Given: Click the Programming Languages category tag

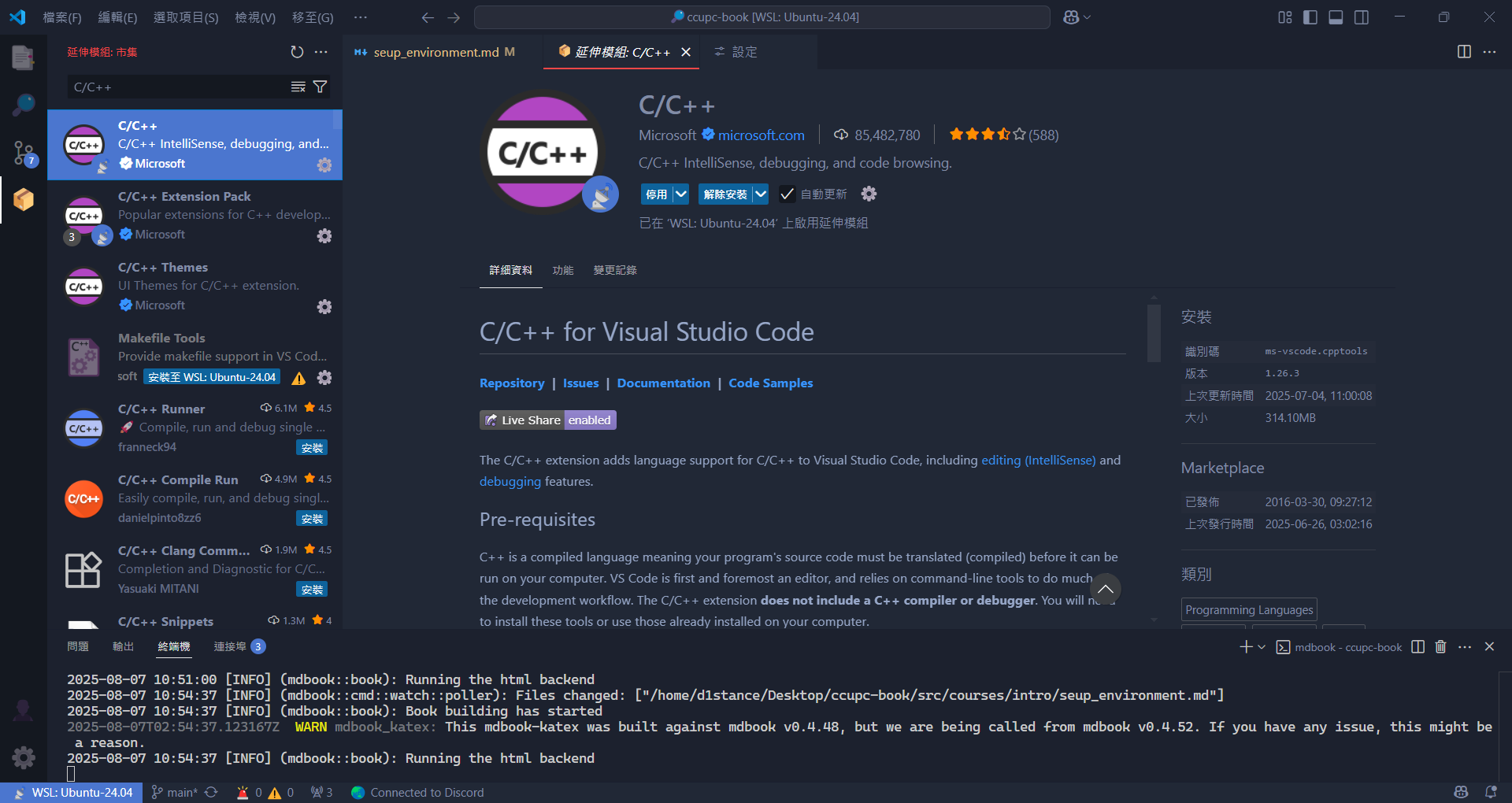Looking at the screenshot, I should pyautogui.click(x=1249, y=610).
